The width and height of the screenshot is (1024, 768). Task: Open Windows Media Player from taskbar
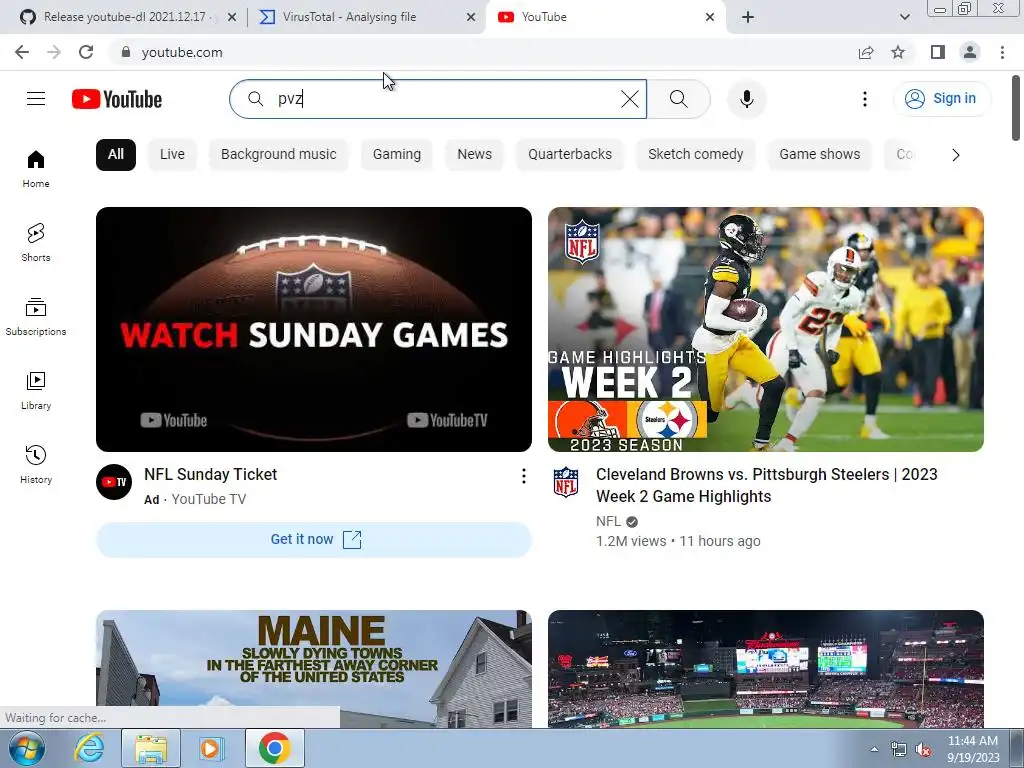212,748
